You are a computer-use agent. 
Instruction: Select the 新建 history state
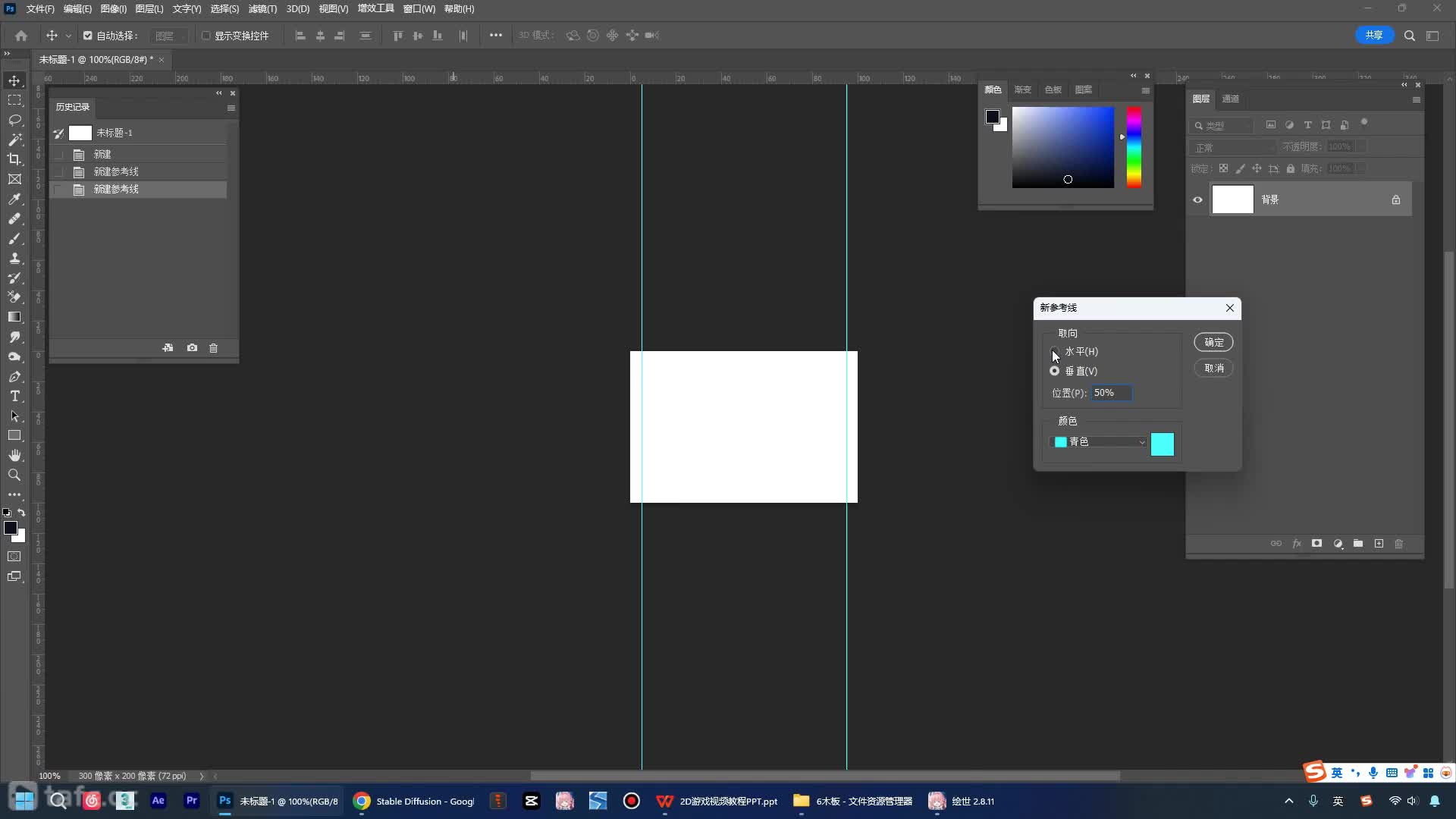[138, 154]
